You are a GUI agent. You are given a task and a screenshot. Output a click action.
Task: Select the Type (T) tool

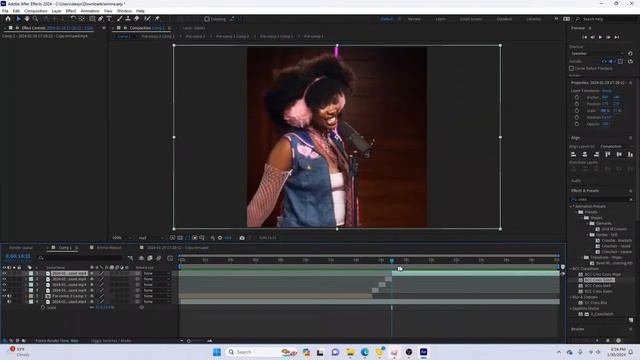[109, 19]
